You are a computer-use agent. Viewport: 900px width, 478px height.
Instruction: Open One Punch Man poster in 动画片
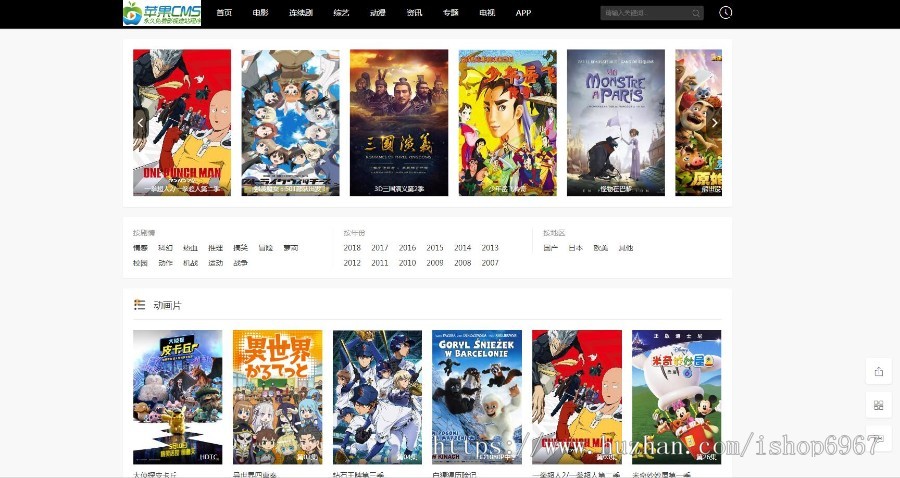(577, 397)
